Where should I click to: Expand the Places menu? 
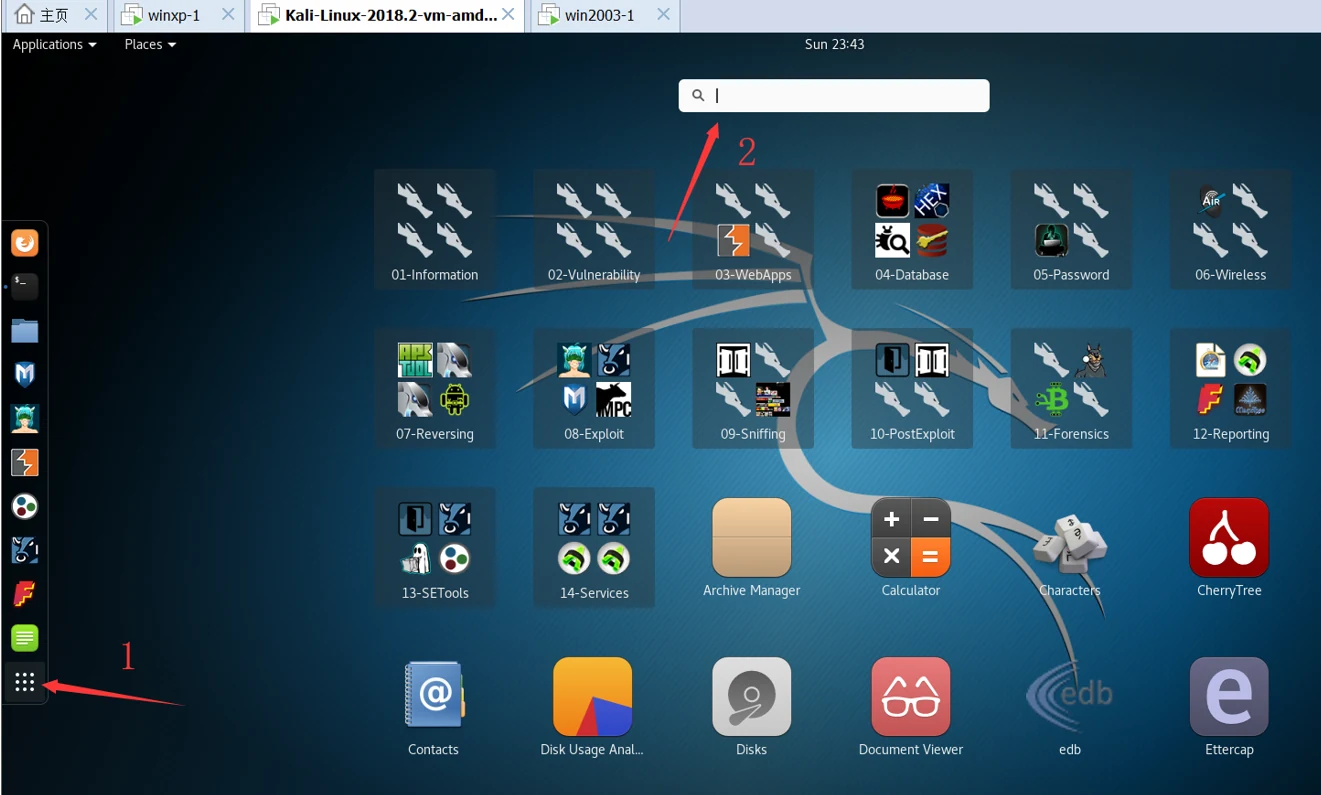[150, 44]
